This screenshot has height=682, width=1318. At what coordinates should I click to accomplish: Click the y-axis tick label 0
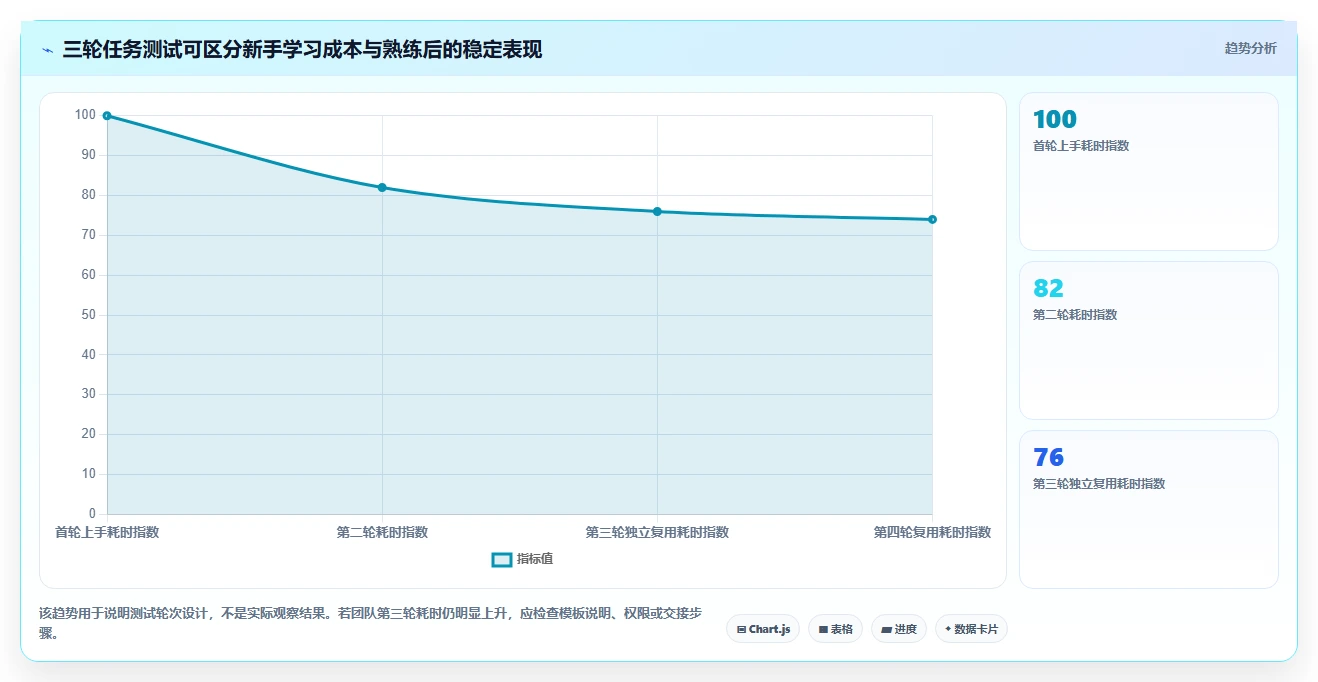pyautogui.click(x=92, y=514)
